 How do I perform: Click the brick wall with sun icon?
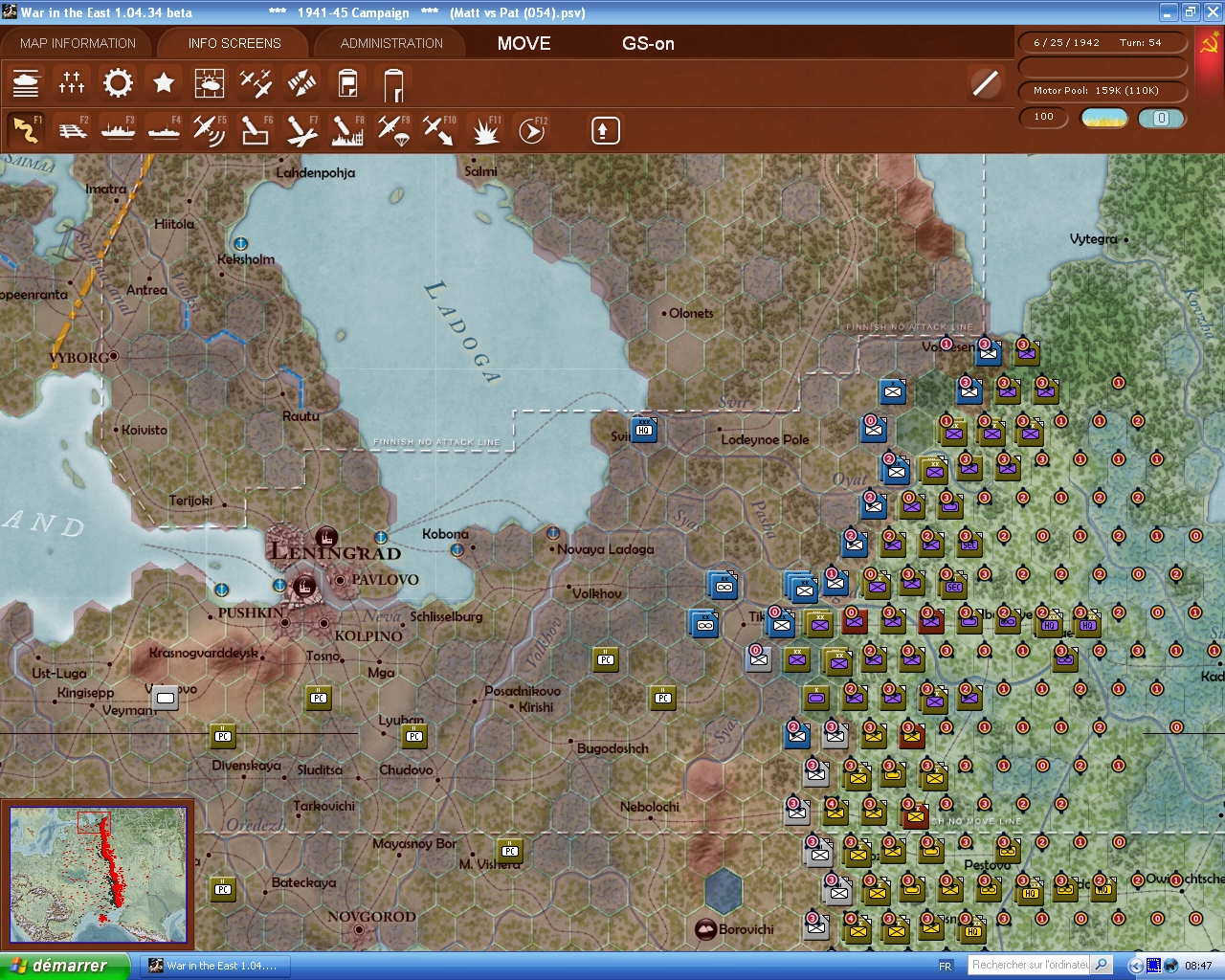[x=210, y=83]
